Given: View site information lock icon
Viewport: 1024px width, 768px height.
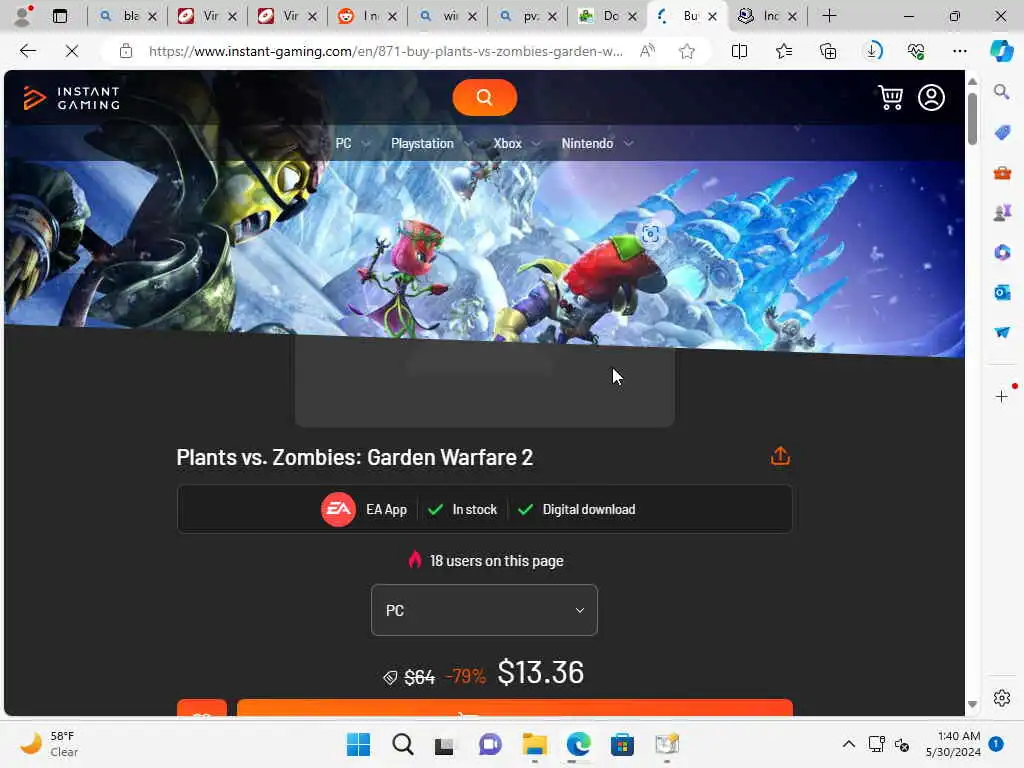Looking at the screenshot, I should point(126,51).
